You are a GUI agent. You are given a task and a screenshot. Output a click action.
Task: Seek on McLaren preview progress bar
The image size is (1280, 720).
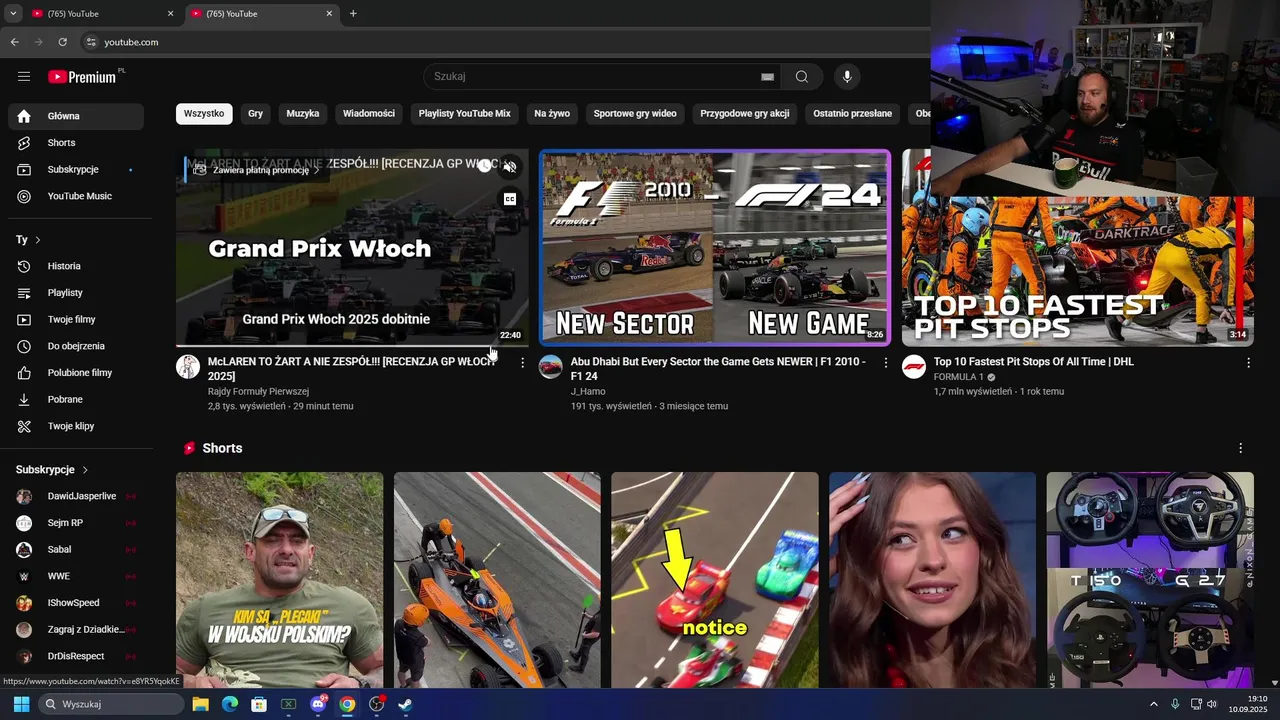click(x=352, y=345)
